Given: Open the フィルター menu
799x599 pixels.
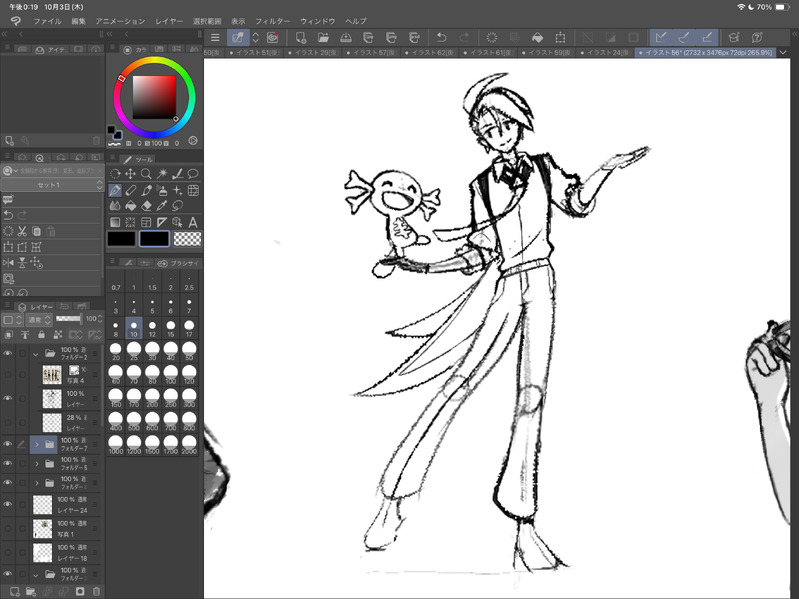Looking at the screenshot, I should coord(273,21).
